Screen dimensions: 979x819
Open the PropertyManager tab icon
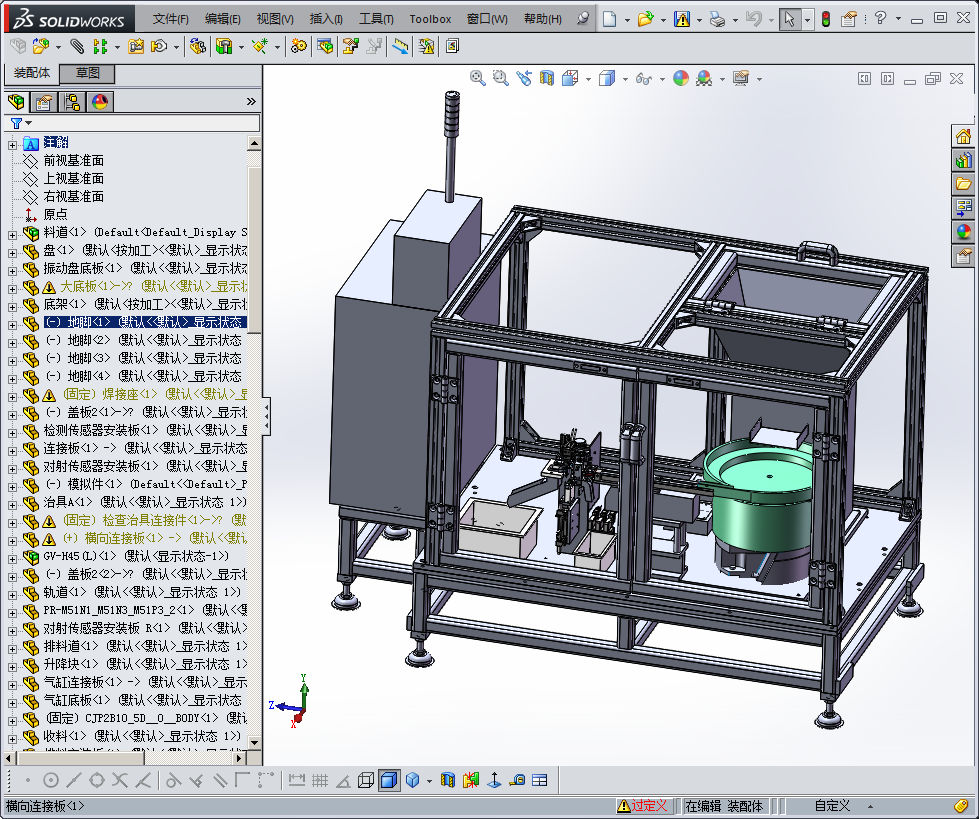click(44, 101)
